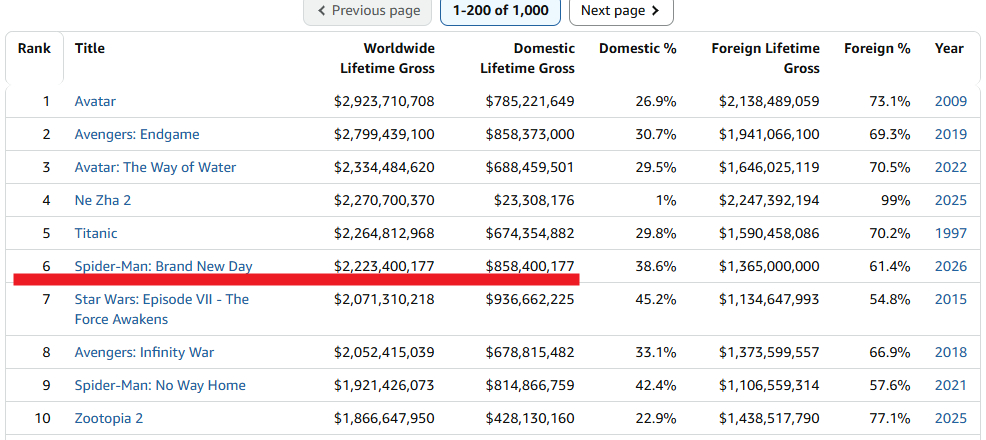Click the Worldwide Lifetime Gross column header
Screen dimensions: 986x440
pyautogui.click(x=387, y=58)
